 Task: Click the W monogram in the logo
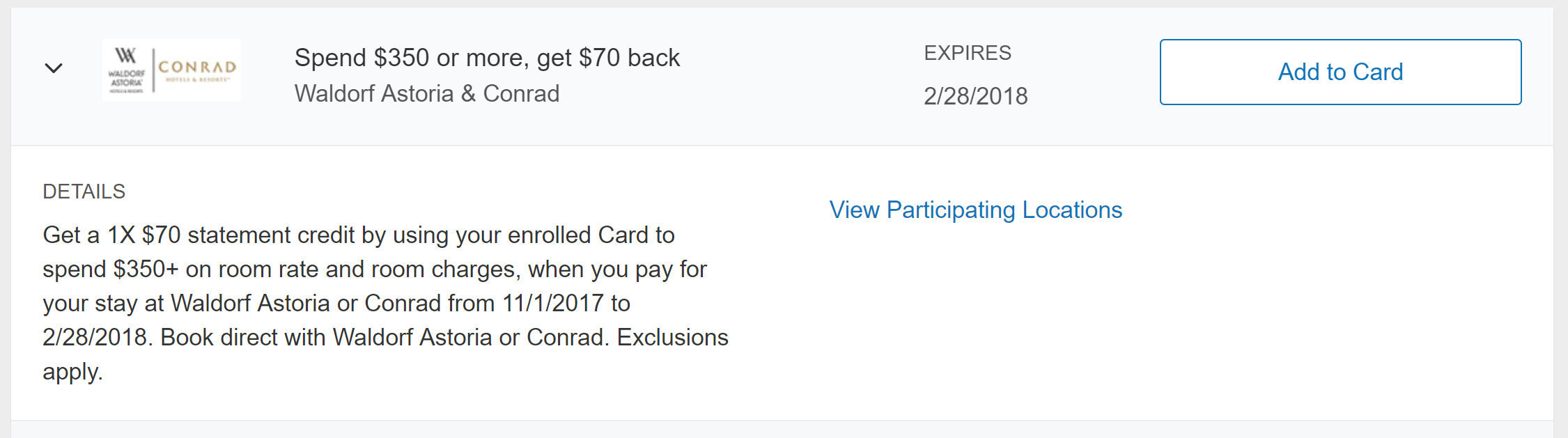[x=126, y=56]
